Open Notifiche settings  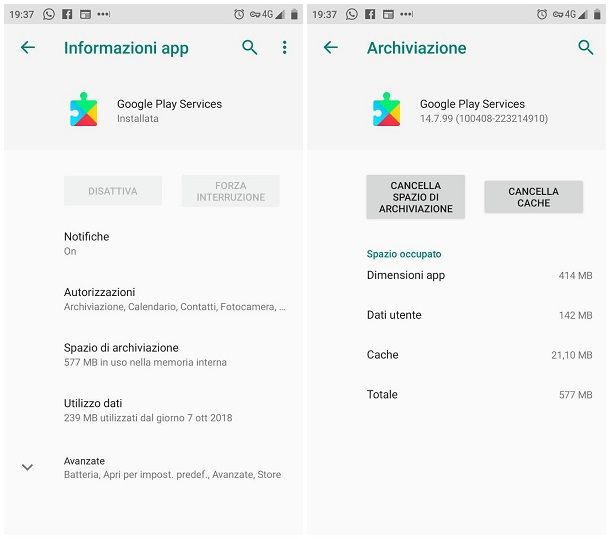(x=153, y=243)
